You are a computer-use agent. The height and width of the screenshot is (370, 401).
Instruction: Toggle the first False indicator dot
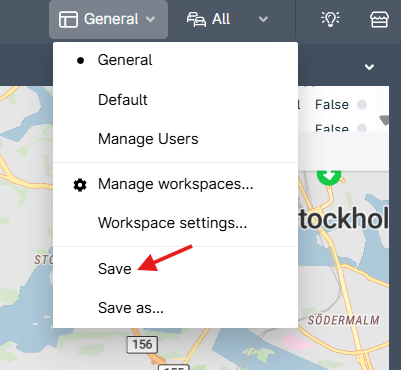362,105
